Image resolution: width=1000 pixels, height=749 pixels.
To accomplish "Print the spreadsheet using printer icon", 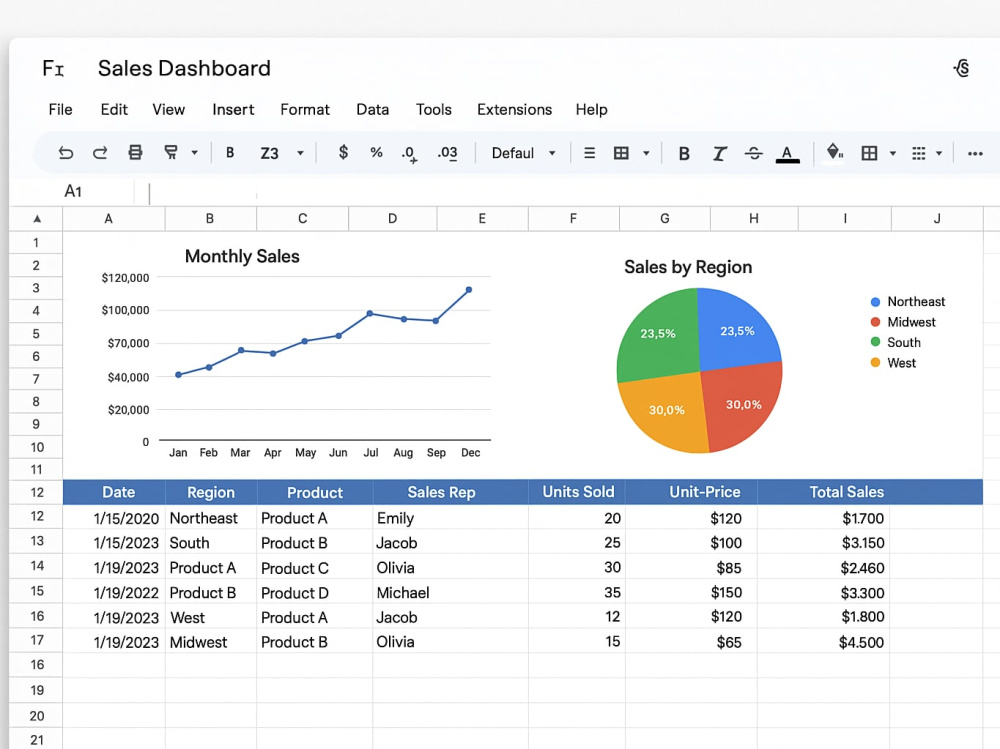I will [135, 152].
